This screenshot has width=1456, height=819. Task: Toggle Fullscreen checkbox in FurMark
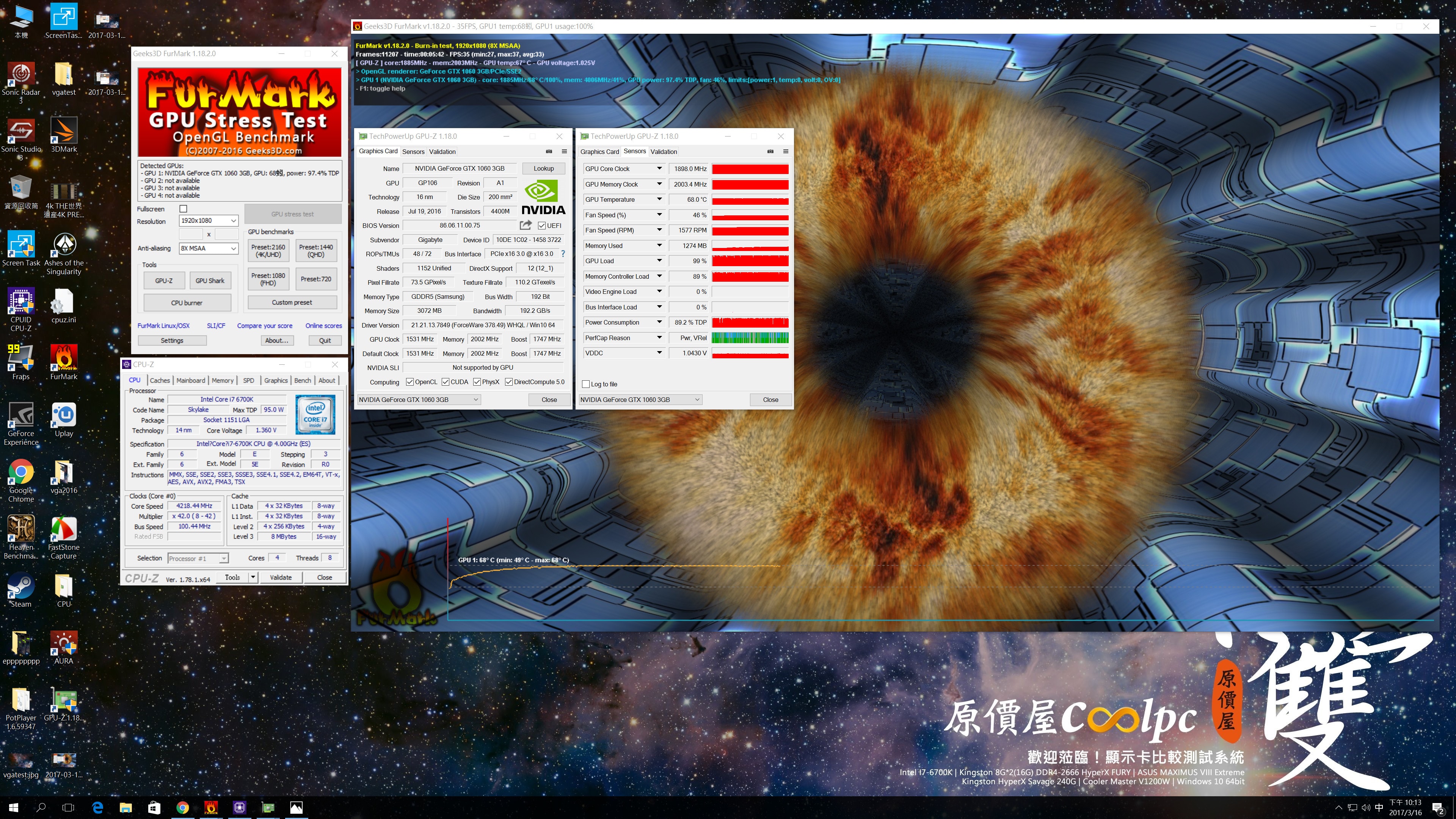(183, 209)
